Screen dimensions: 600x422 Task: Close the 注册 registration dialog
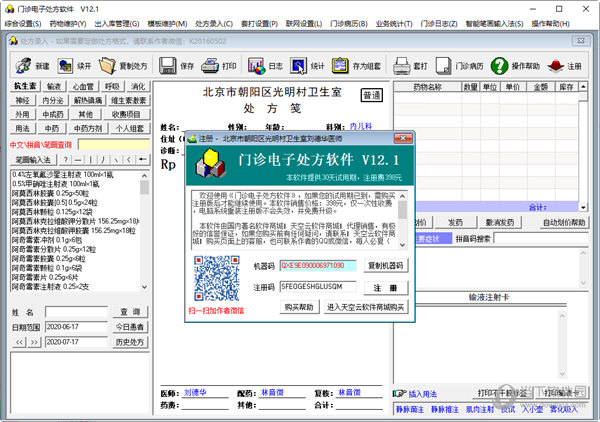(x=403, y=138)
